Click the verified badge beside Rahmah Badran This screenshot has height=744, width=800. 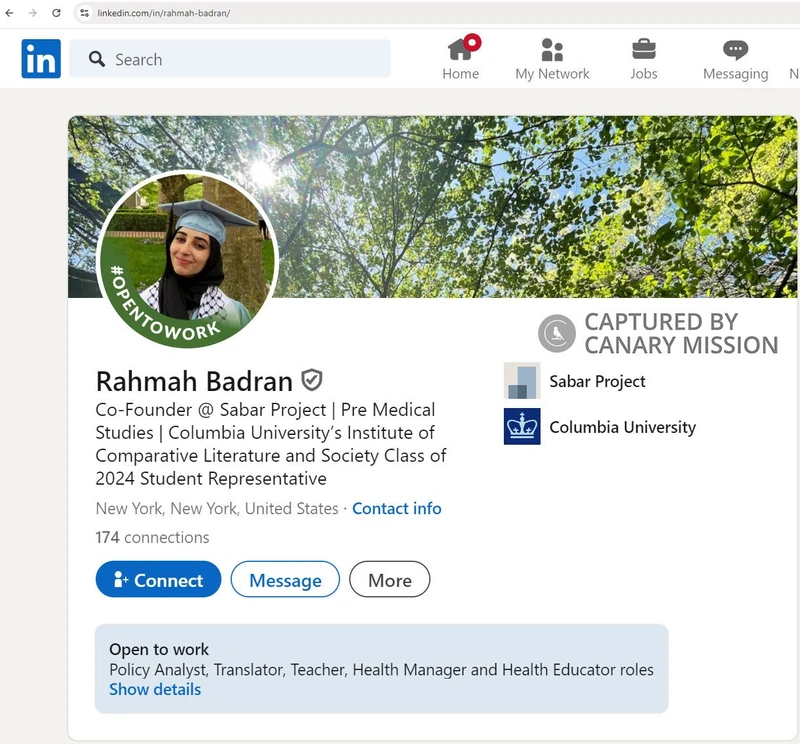[312, 380]
